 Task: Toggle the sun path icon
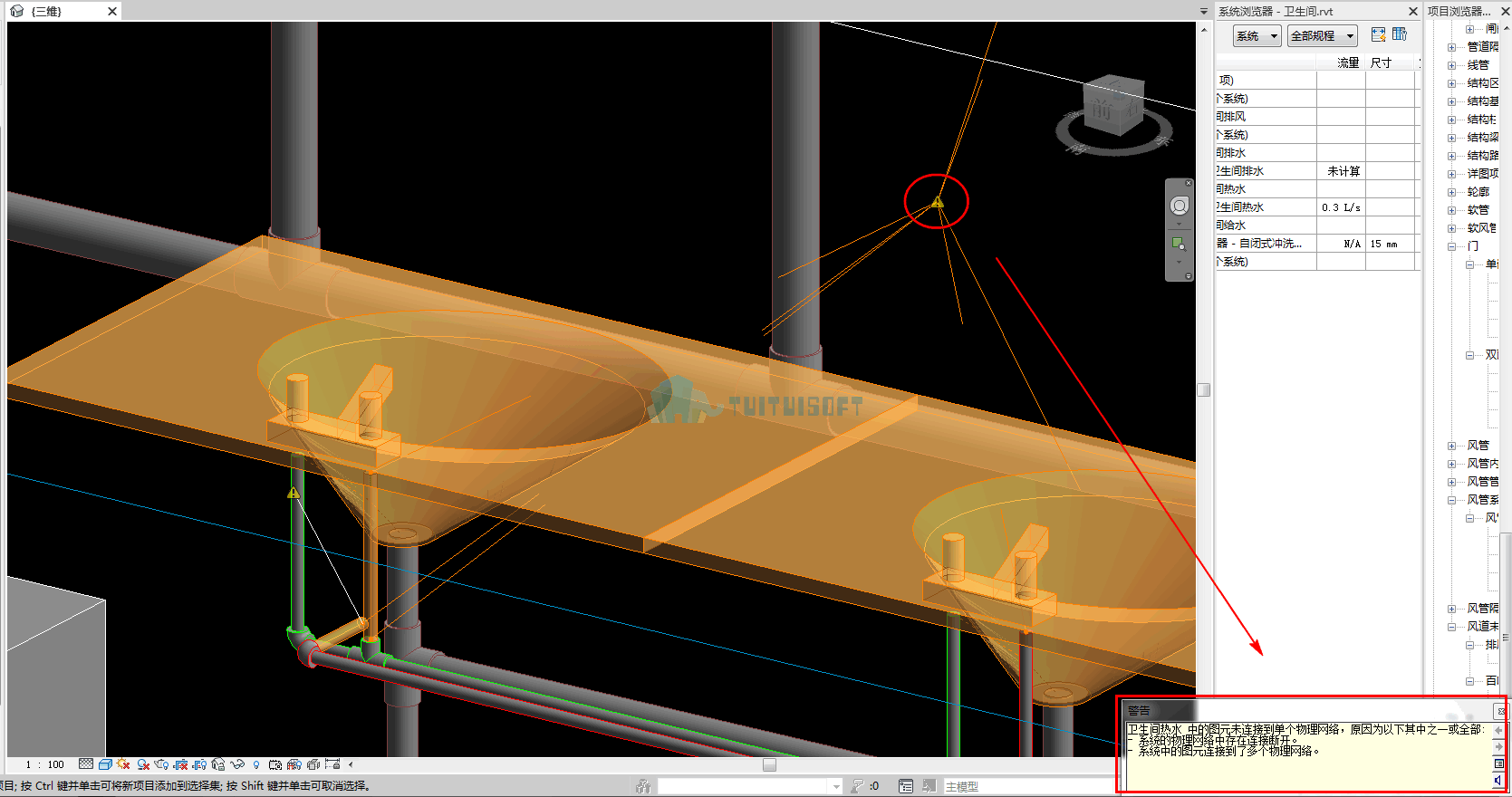pyautogui.click(x=123, y=764)
